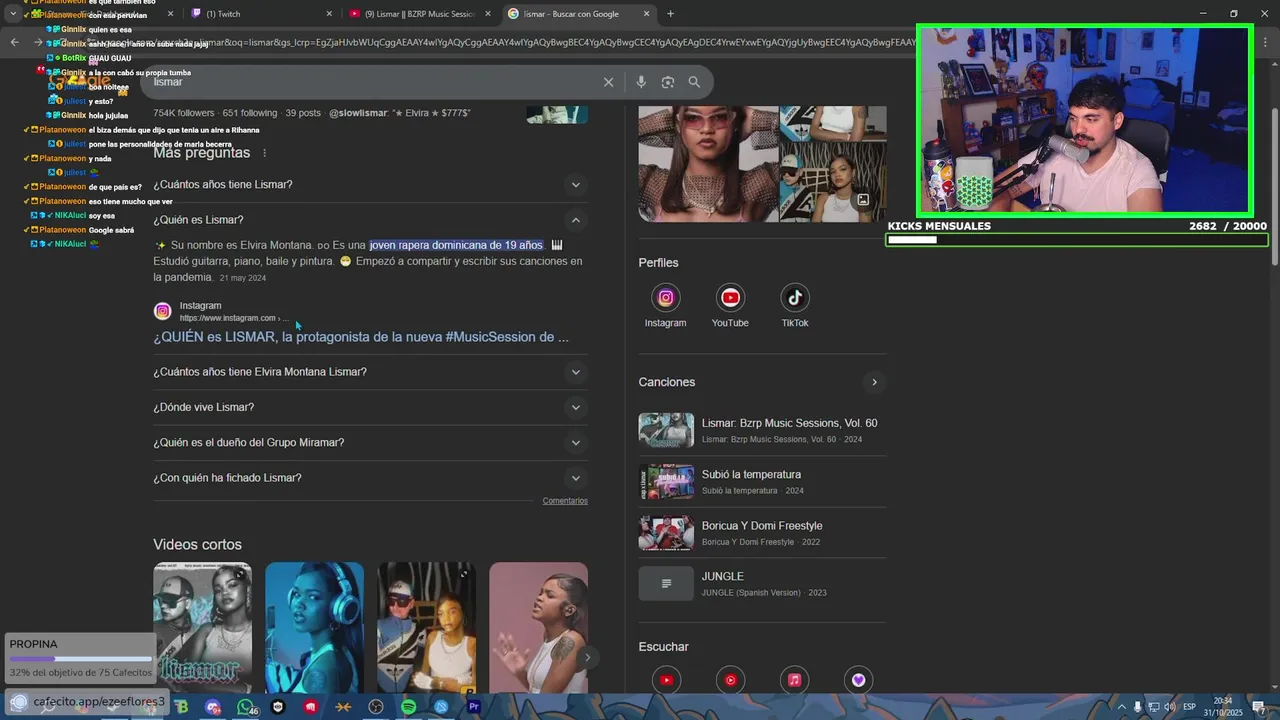This screenshot has height=720, width=1280.
Task: Click the Videos cortos heading
Action: (197, 545)
